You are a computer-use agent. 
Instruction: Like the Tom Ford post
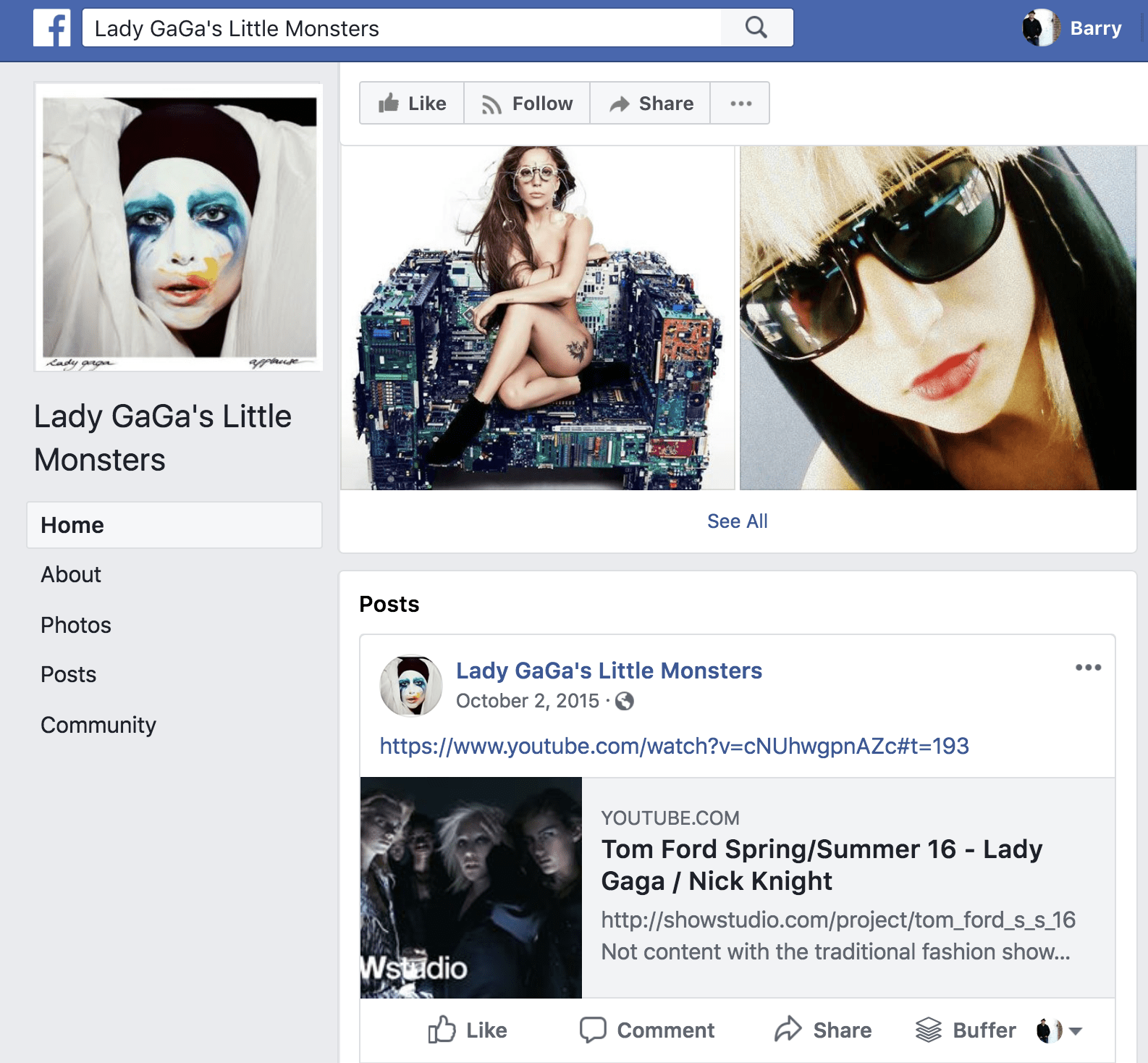468,1030
